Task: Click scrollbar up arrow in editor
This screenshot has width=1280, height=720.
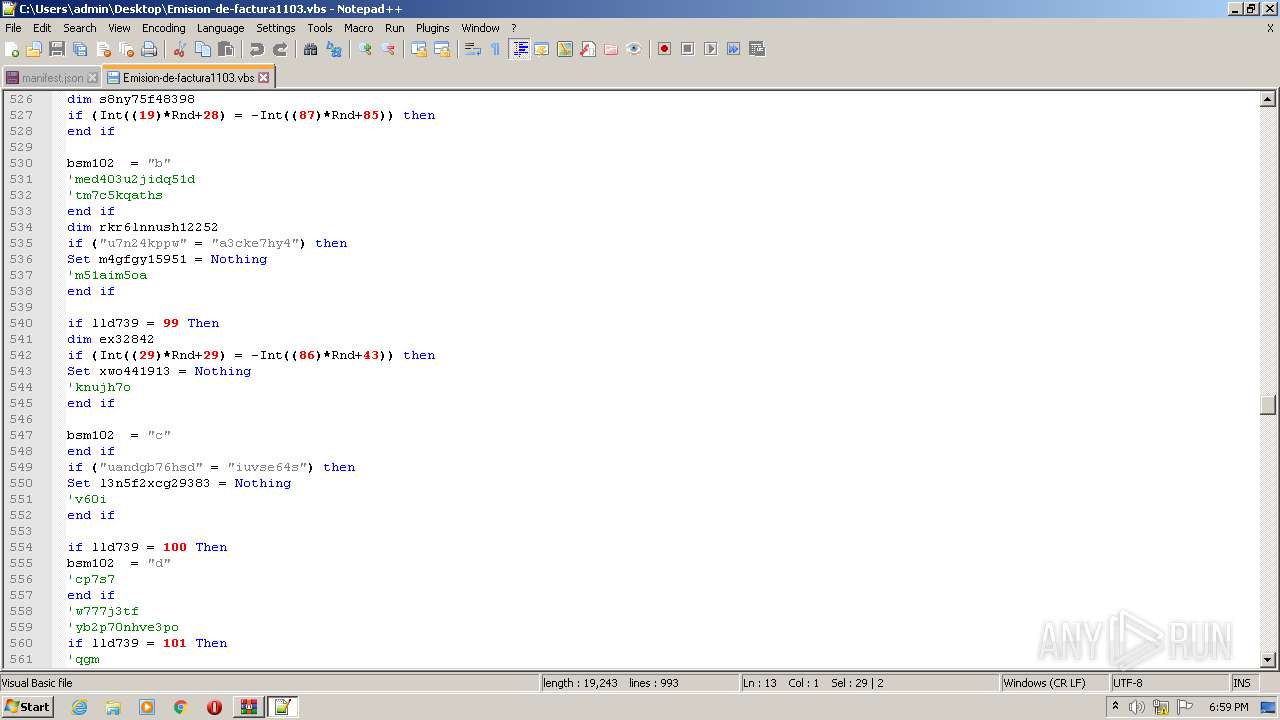Action: [x=1268, y=99]
